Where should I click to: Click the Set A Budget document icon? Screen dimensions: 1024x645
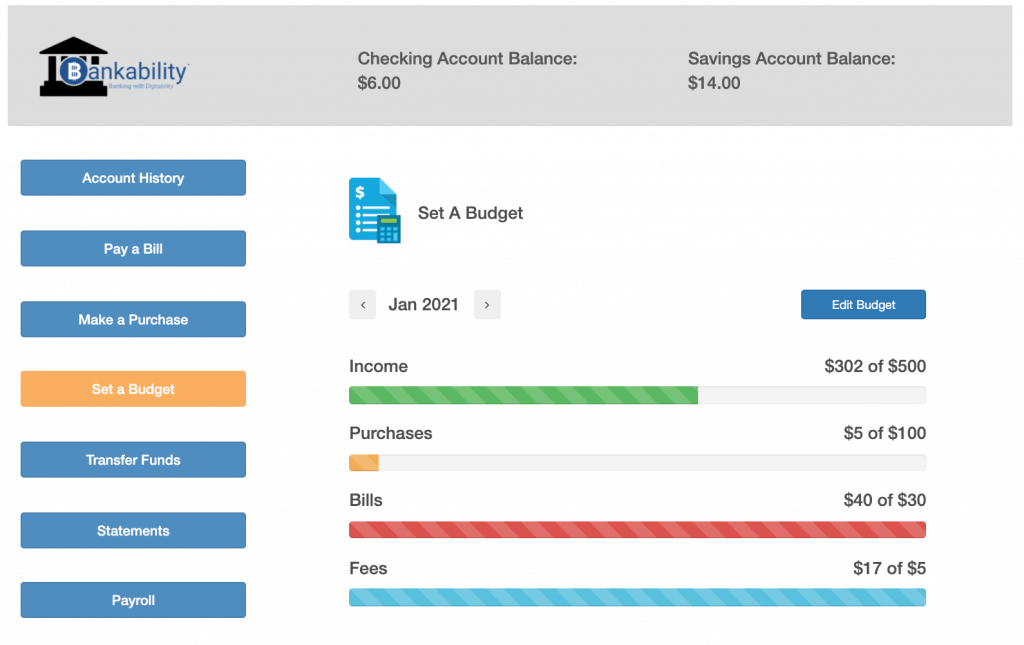[375, 210]
